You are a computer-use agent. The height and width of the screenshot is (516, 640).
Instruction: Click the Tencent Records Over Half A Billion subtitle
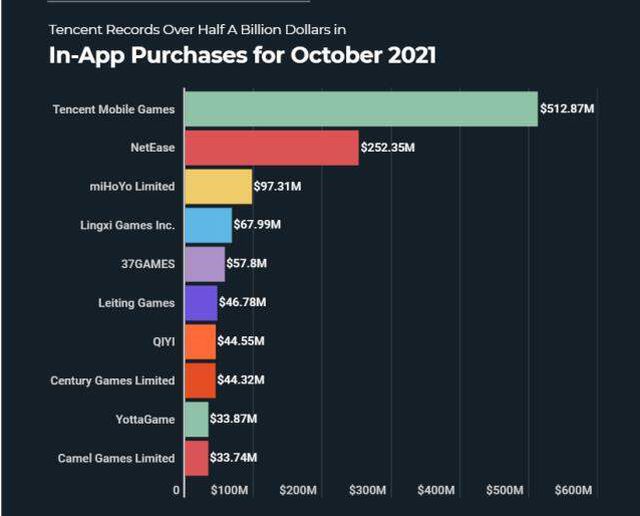[197, 30]
